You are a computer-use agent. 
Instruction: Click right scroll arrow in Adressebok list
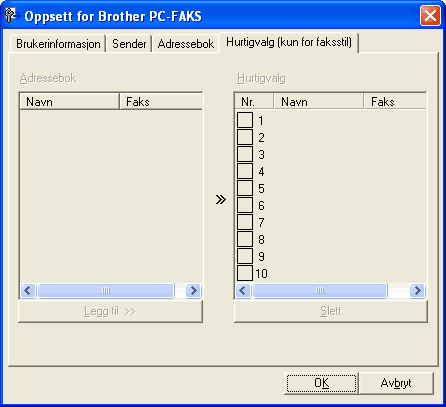tap(193, 291)
